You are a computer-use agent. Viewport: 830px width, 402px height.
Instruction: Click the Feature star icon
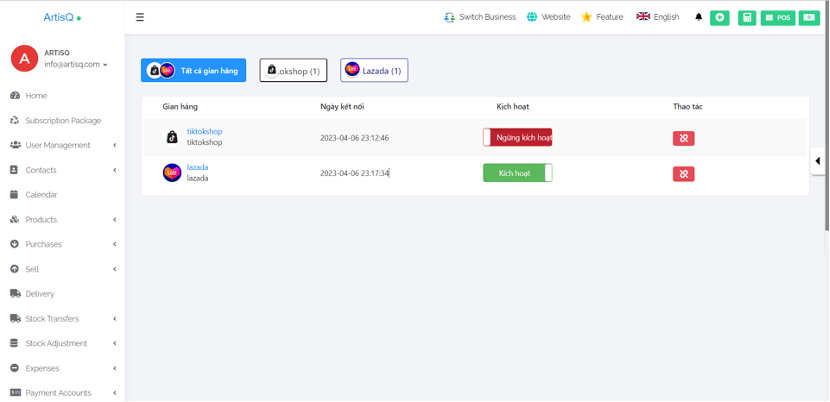pyautogui.click(x=587, y=17)
